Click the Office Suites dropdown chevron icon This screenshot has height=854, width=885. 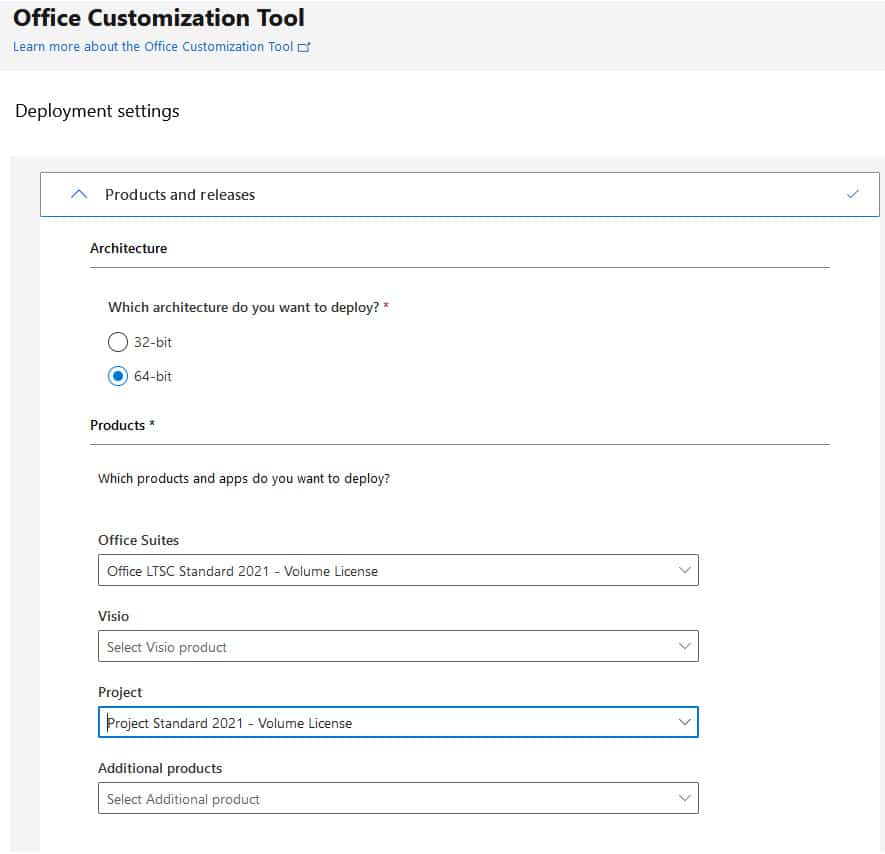click(686, 570)
